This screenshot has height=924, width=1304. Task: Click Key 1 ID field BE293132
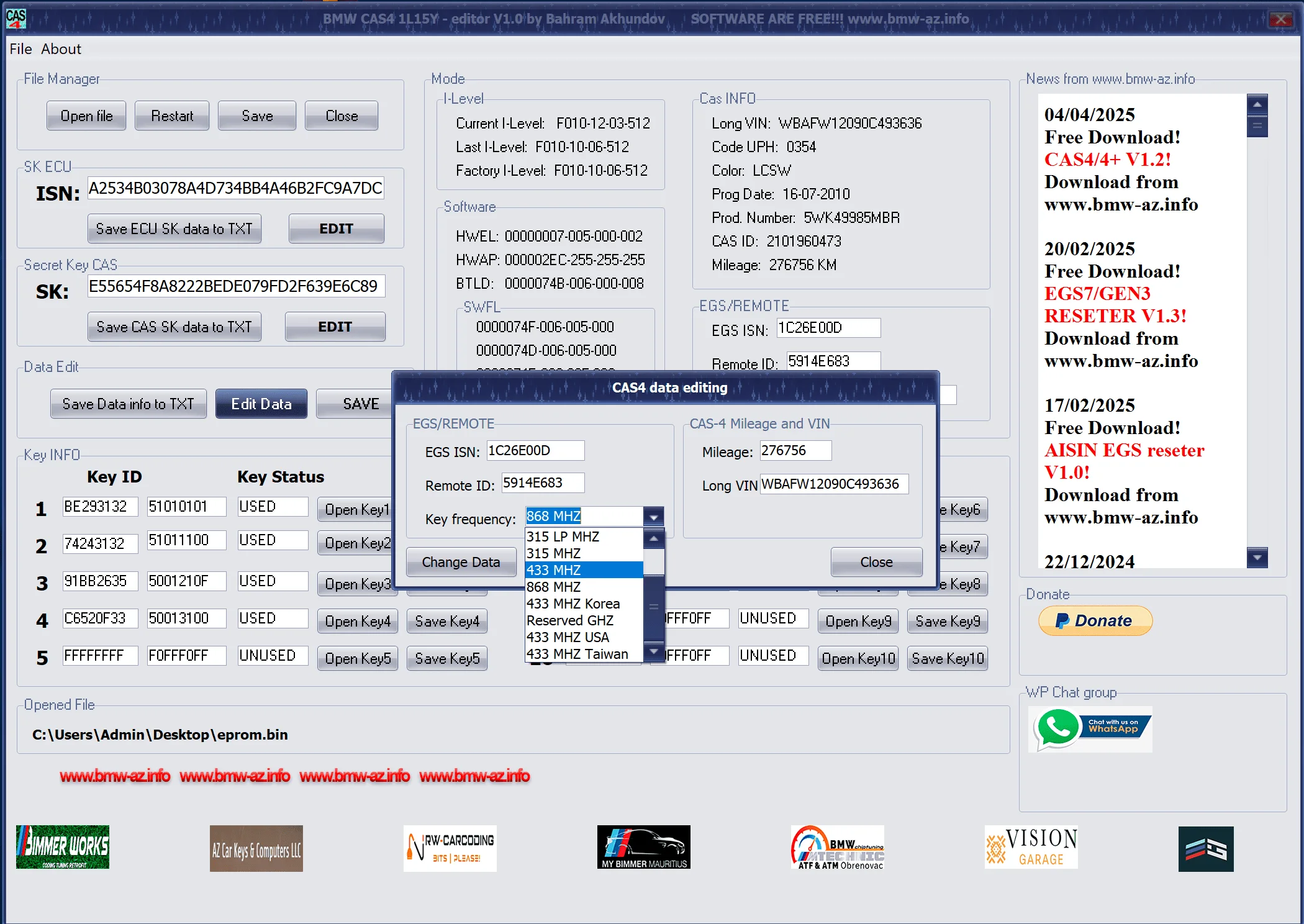100,507
